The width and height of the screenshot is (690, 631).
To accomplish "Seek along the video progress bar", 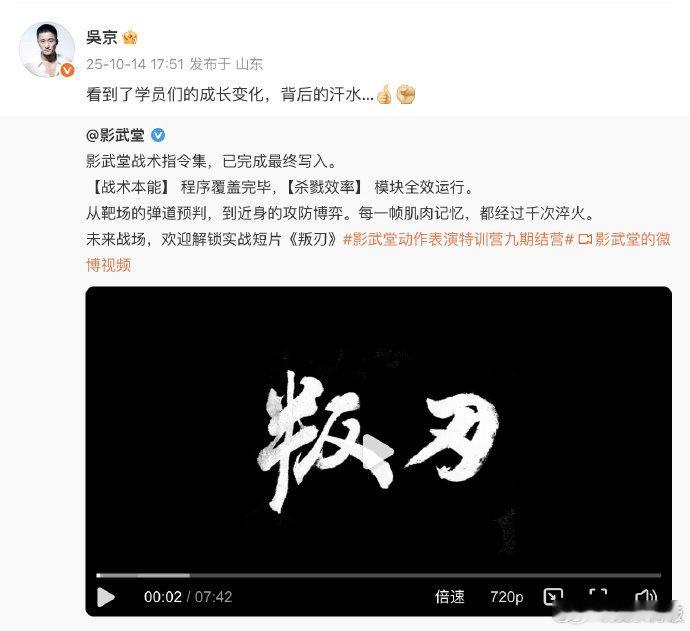I will point(378,575).
